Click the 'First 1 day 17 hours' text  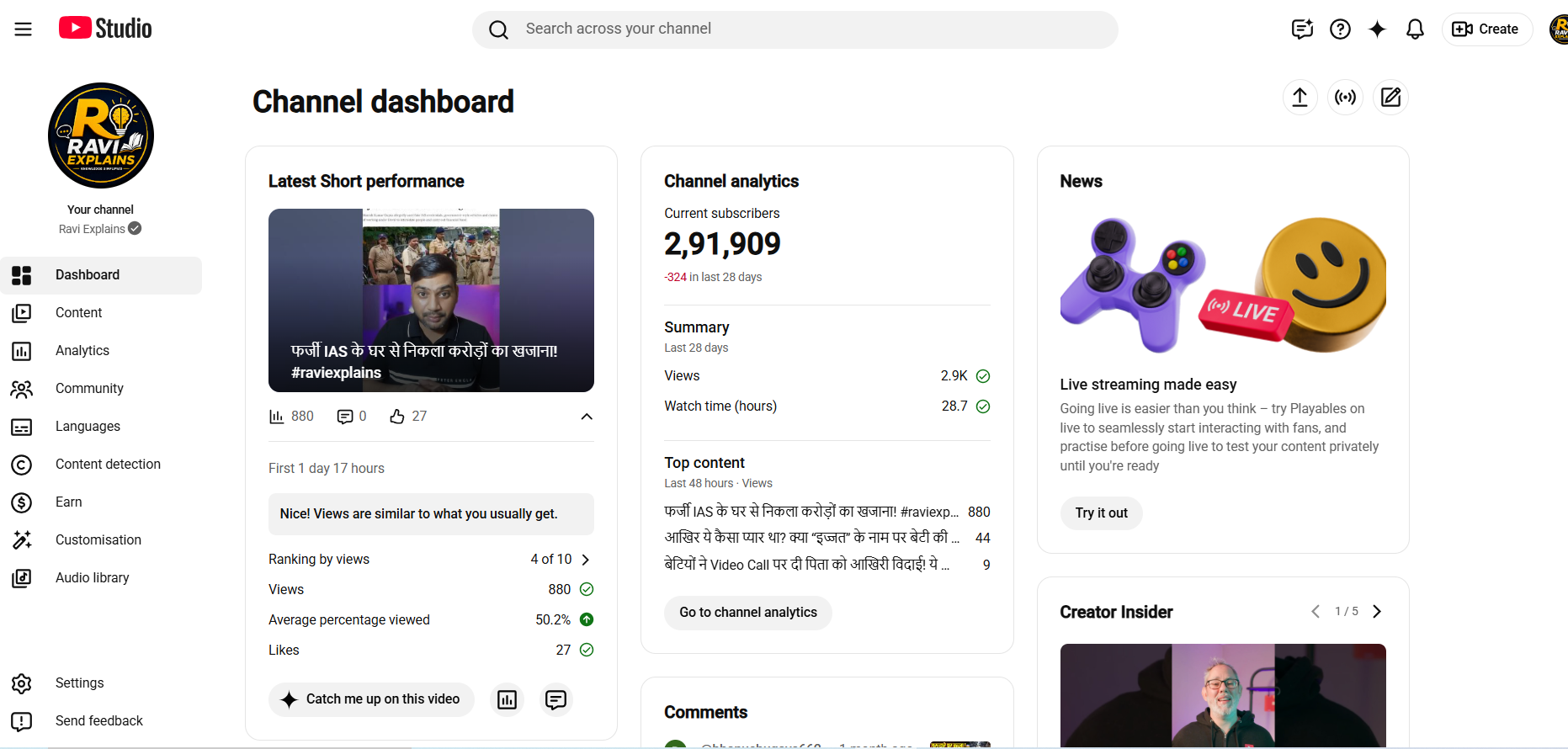click(x=327, y=469)
